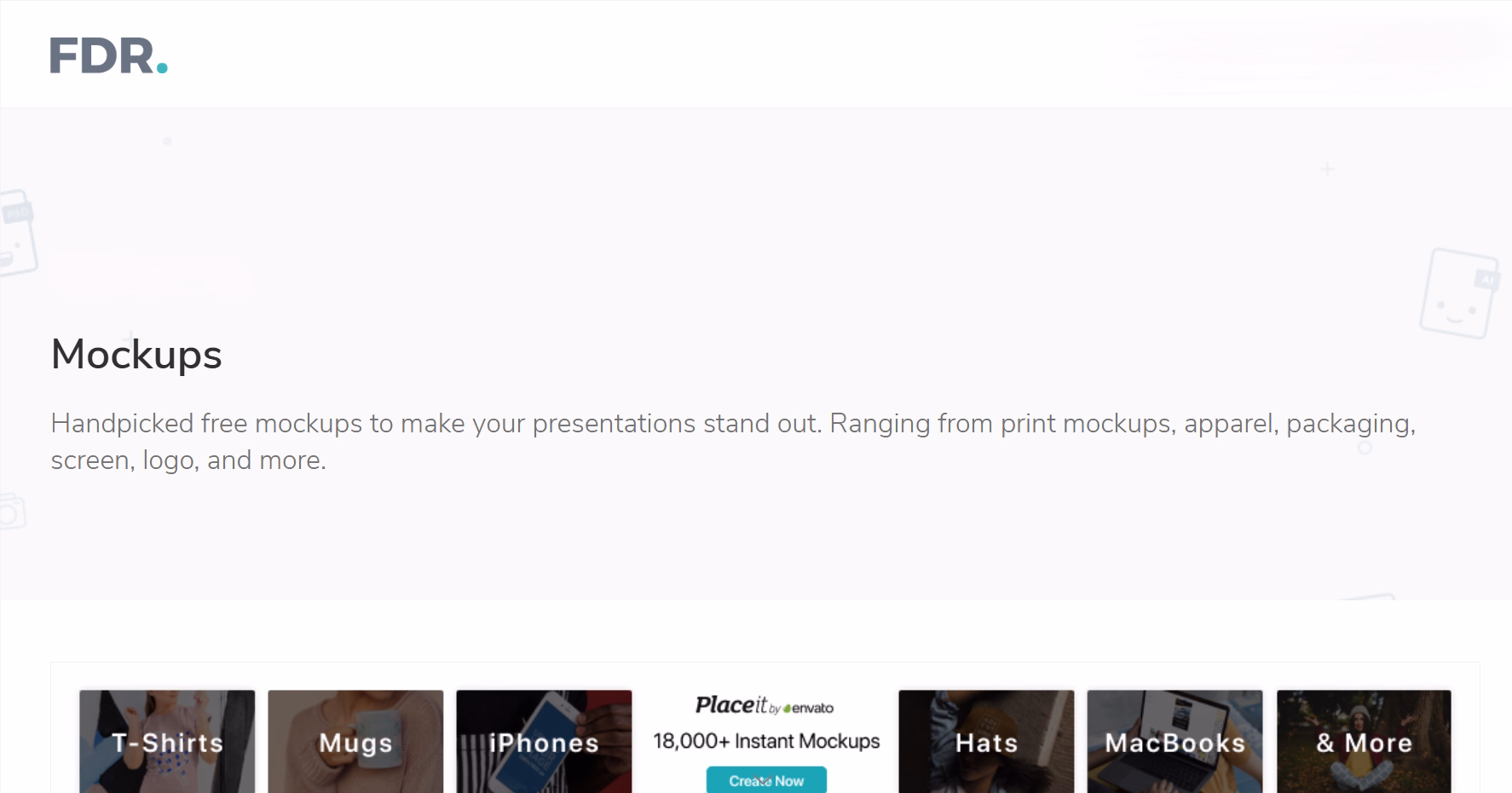The image size is (1512, 793).
Task: Click the Create Now button
Action: 766,779
